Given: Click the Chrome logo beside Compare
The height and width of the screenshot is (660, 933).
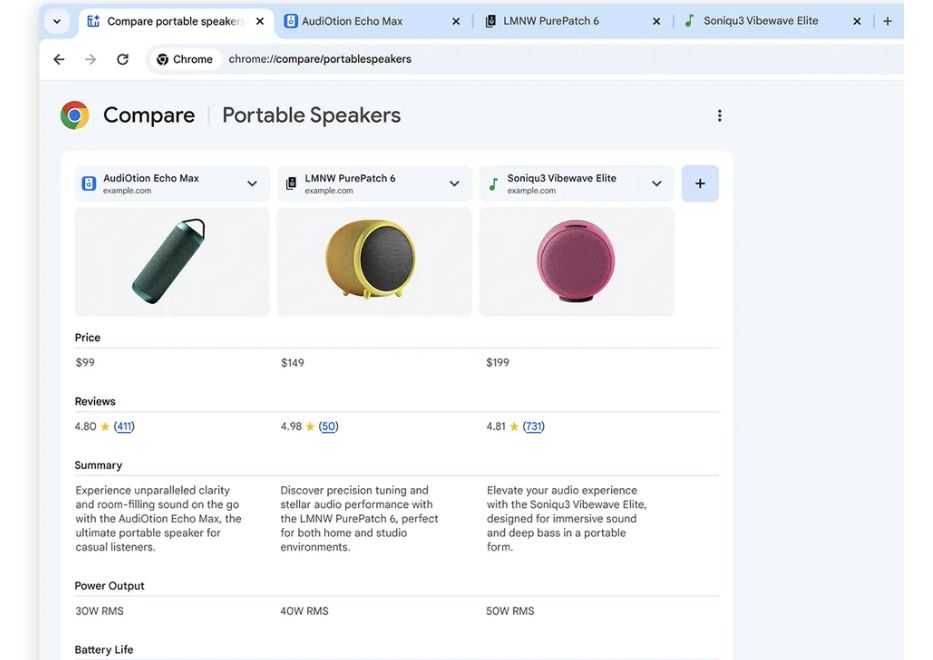Looking at the screenshot, I should coord(75,116).
